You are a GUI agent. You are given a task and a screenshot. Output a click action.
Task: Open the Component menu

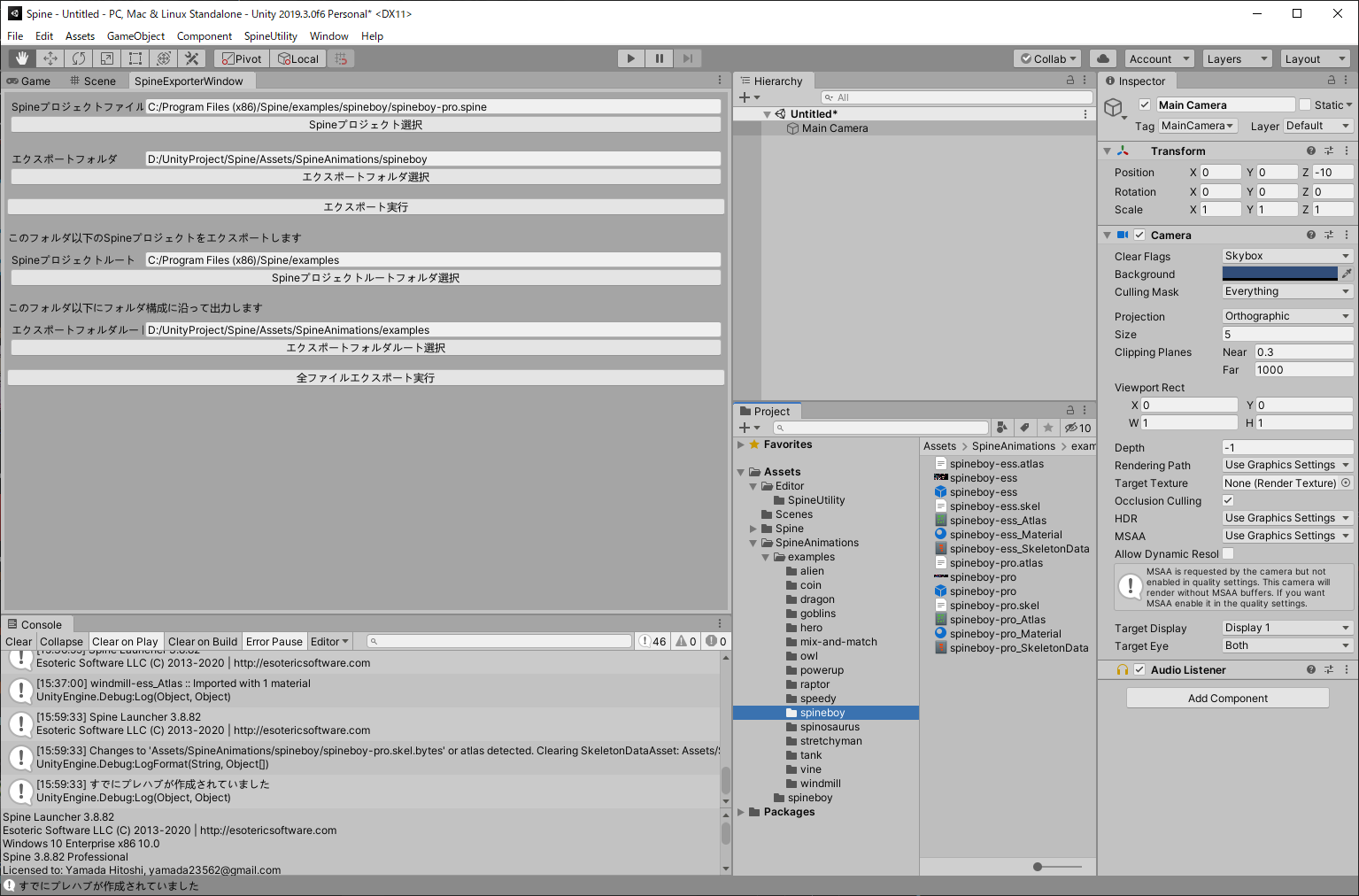tap(204, 36)
